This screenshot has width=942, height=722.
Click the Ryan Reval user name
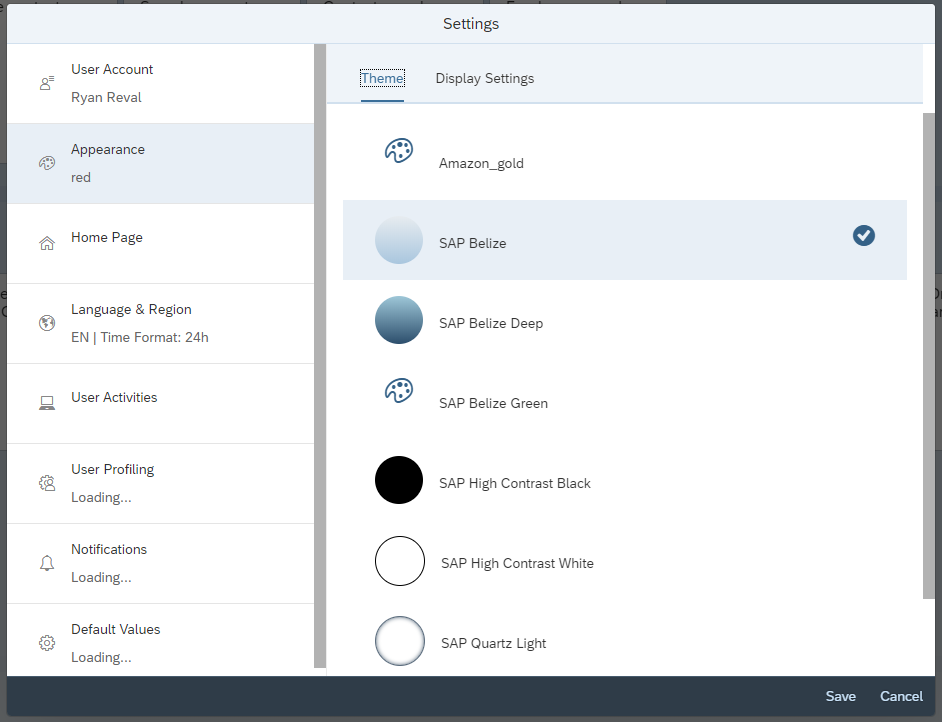click(106, 97)
